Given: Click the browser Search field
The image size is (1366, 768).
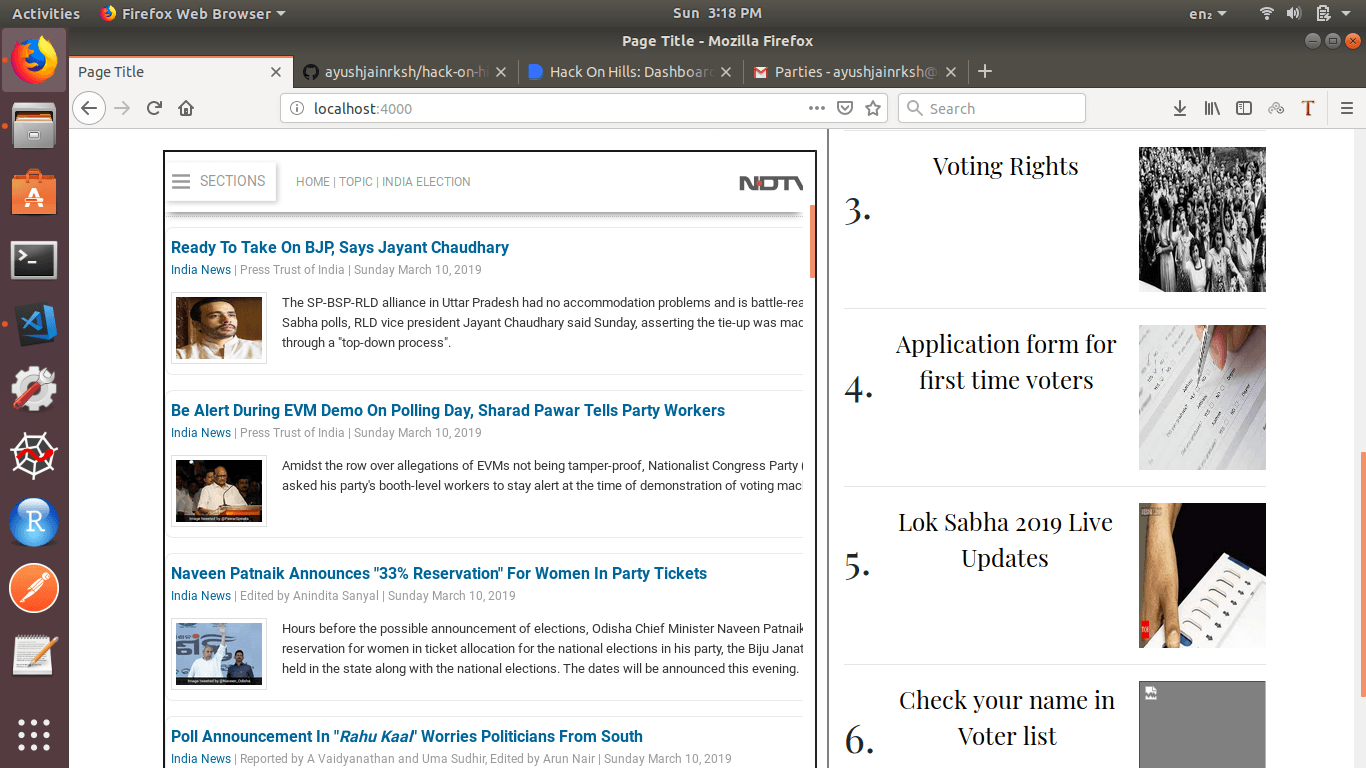Looking at the screenshot, I should (992, 108).
